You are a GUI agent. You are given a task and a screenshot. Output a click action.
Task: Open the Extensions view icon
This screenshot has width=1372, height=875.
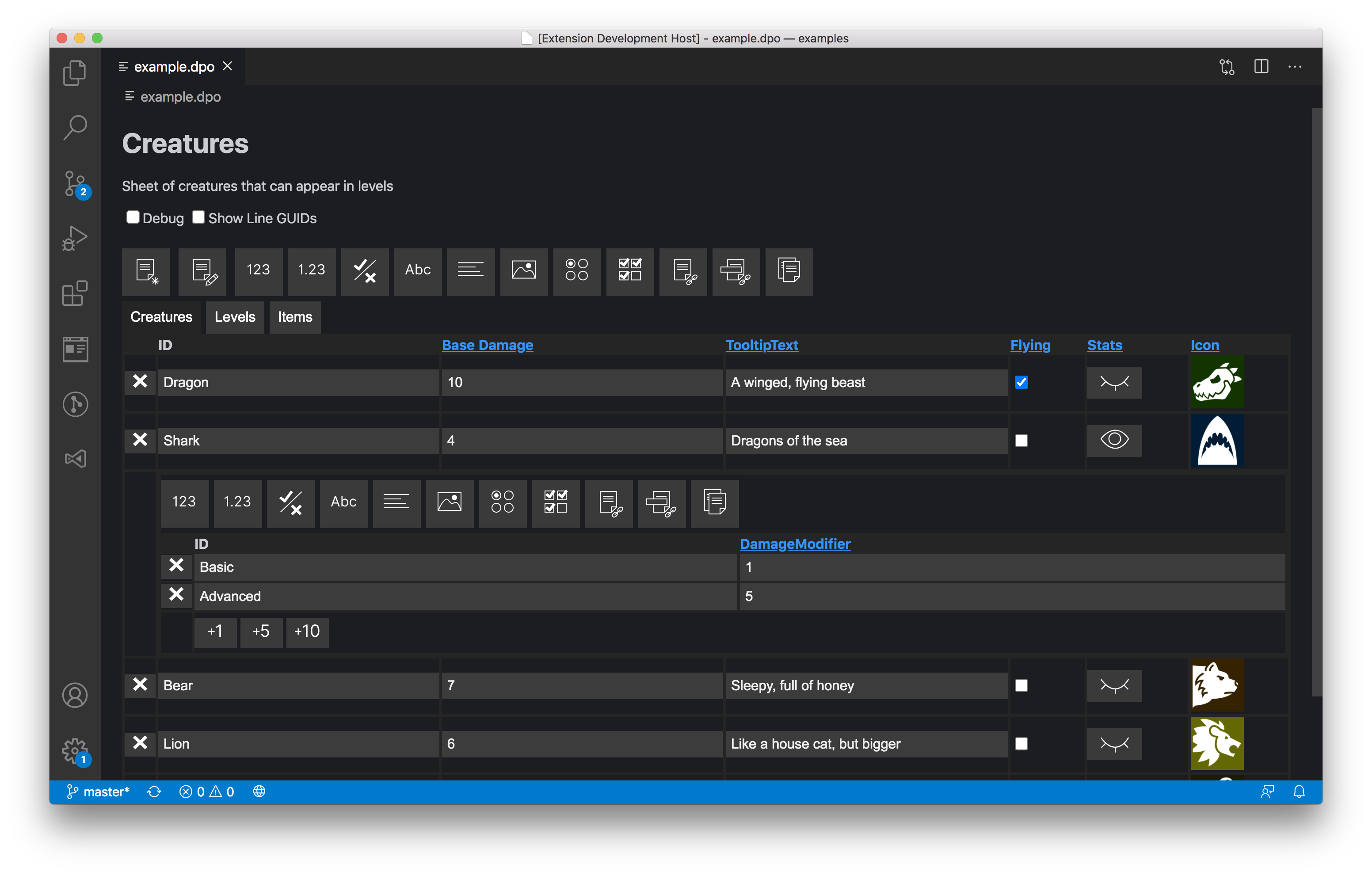point(75,293)
